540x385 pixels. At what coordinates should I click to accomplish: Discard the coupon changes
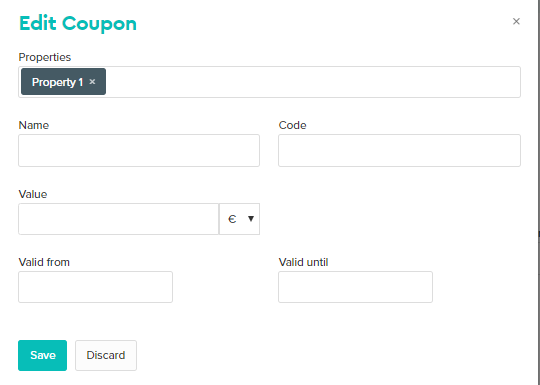[x=106, y=355]
